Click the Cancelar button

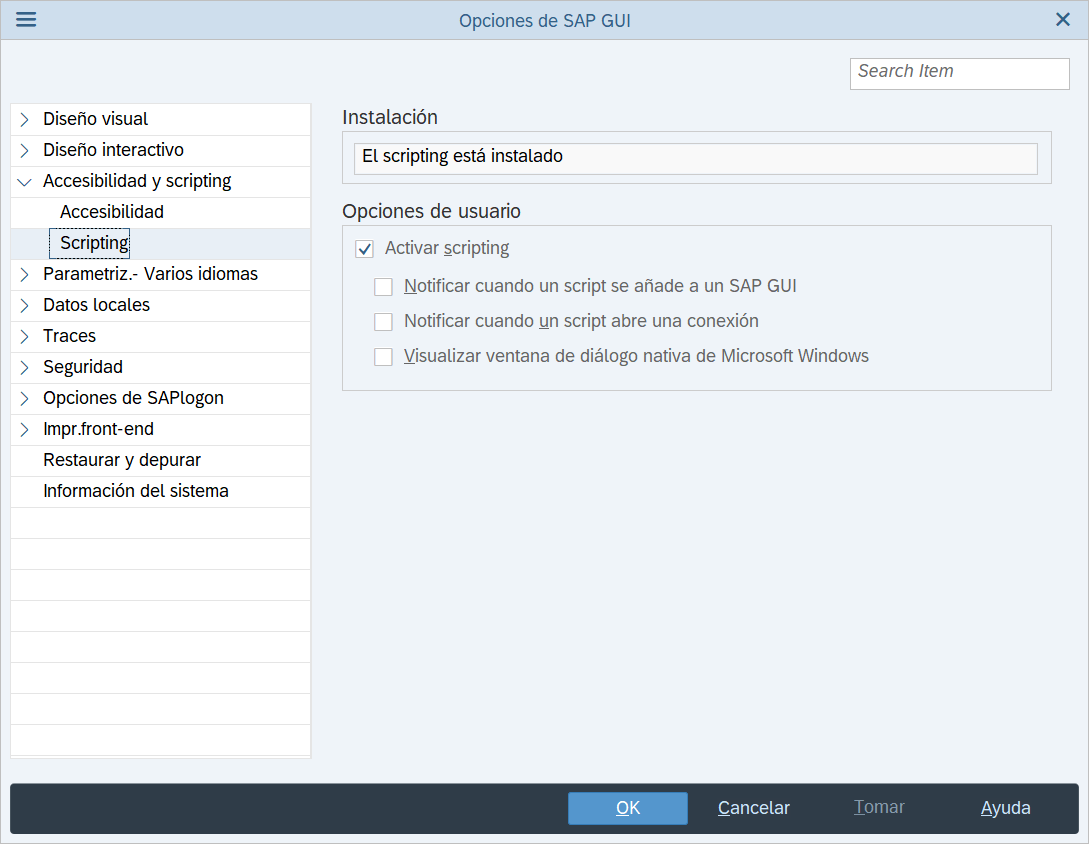tap(754, 808)
